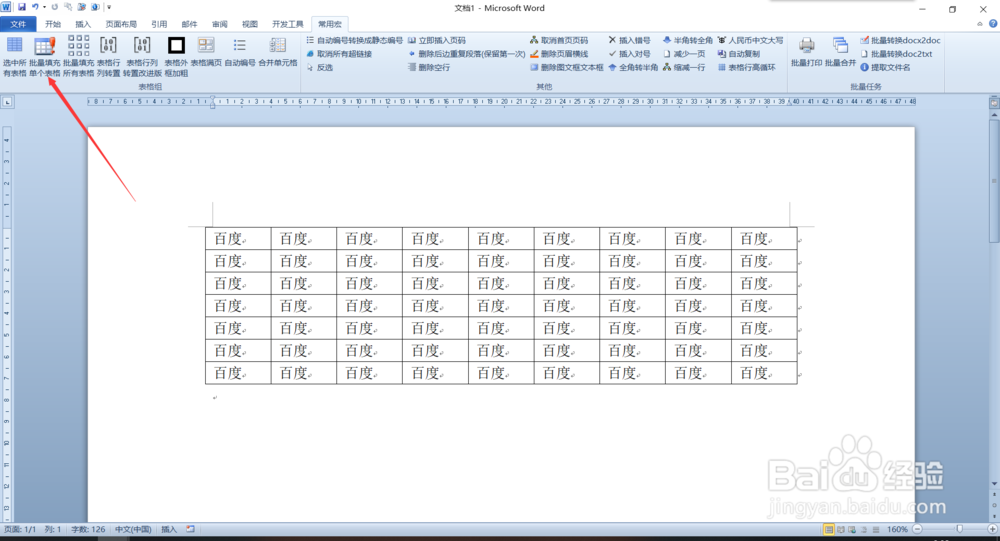This screenshot has width=1000, height=541.
Task: Open Undo history dropdown arrow
Action: pyautogui.click(x=44, y=7)
